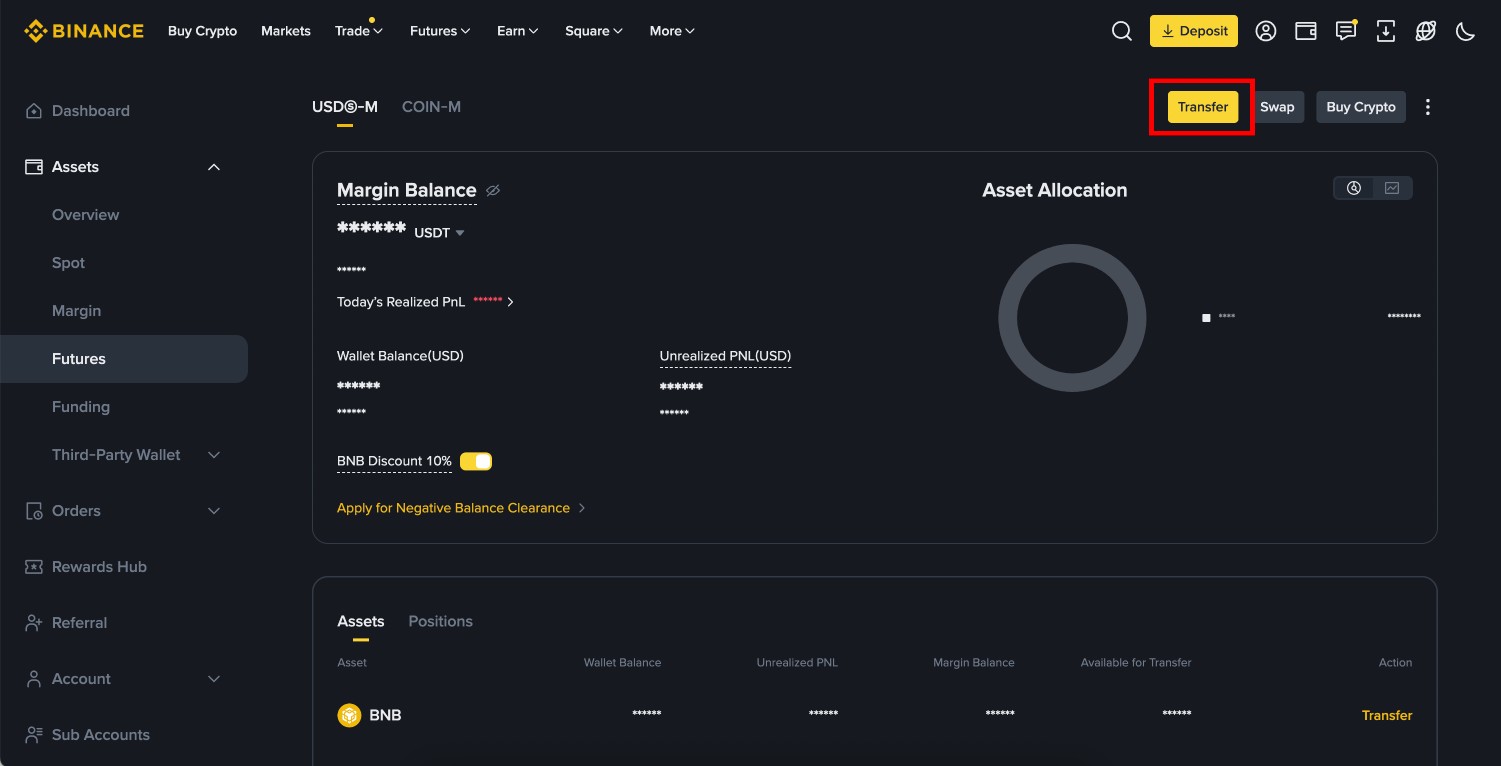Open the Futures menu dropdown
The height and width of the screenshot is (766, 1501).
(x=440, y=31)
